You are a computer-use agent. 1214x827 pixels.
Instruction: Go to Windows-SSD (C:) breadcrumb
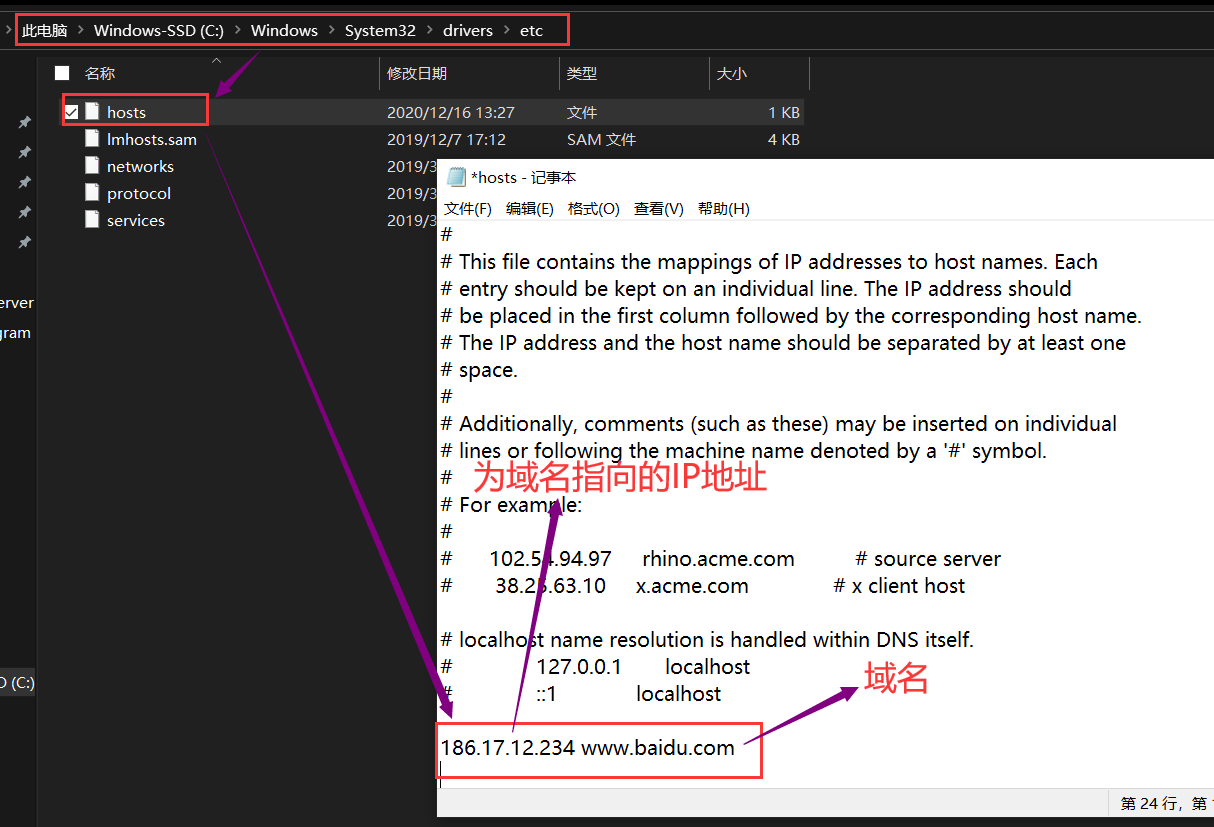pos(159,30)
